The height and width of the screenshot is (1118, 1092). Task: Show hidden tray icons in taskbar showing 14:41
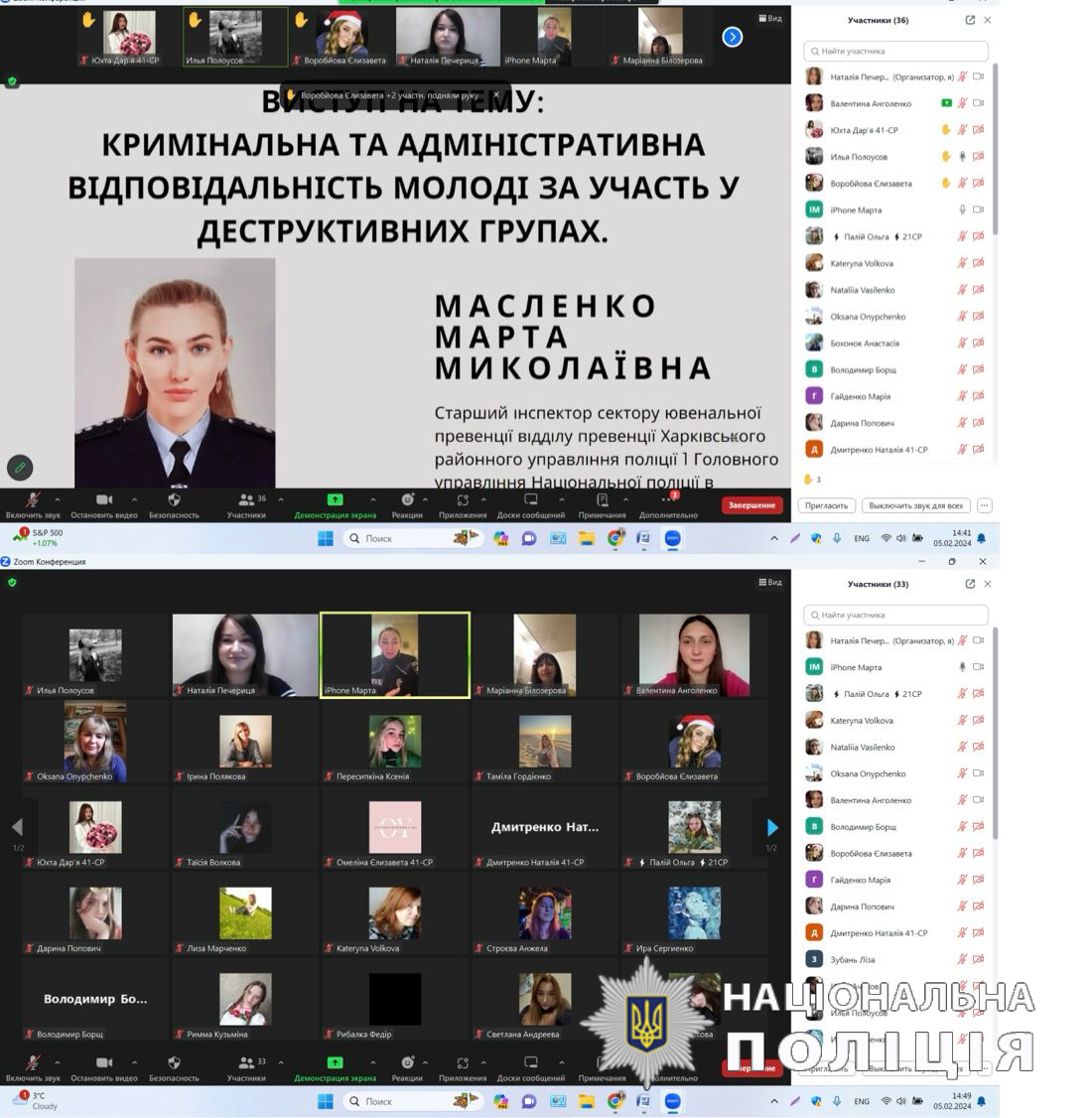pyautogui.click(x=774, y=538)
